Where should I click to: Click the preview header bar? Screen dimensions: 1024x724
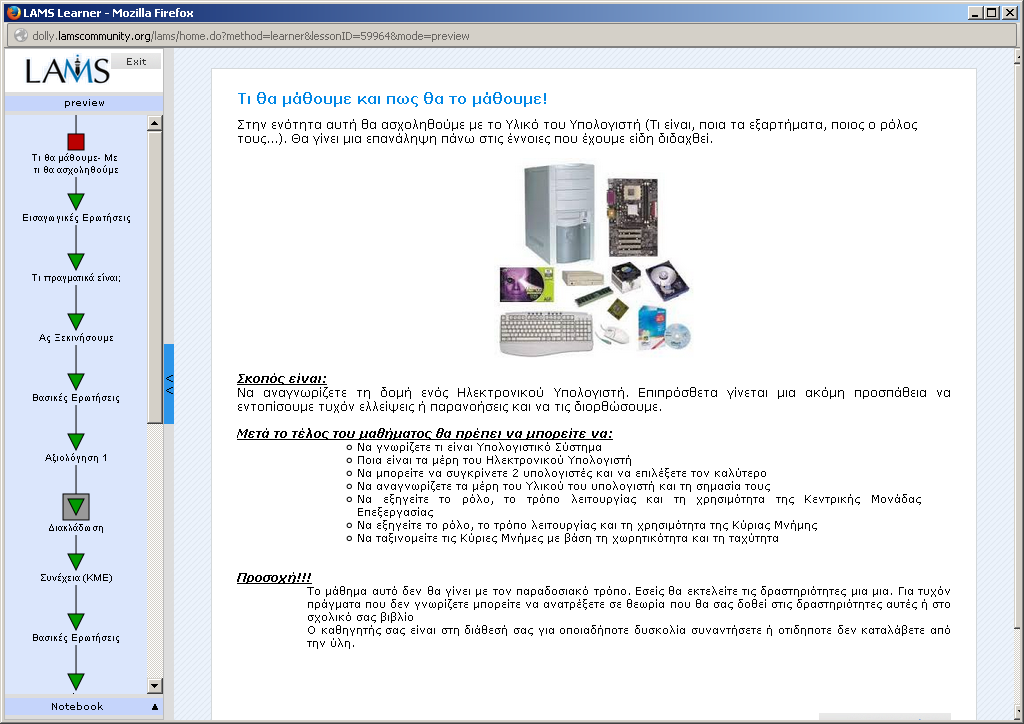click(84, 103)
